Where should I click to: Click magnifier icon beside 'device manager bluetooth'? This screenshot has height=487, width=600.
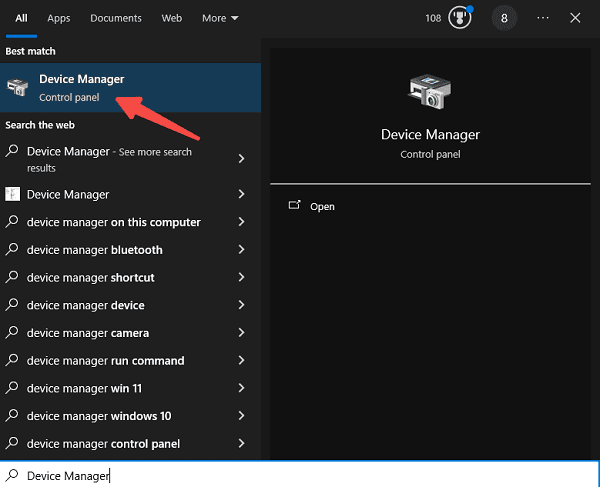click(x=12, y=249)
